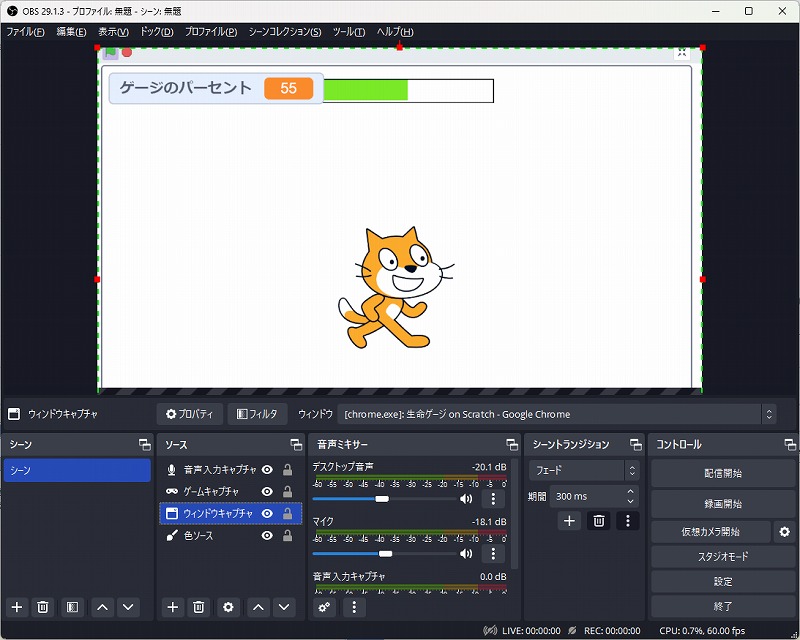Screen dimensions: 800x640
Task: Open ファイル menu
Action: (x=25, y=32)
